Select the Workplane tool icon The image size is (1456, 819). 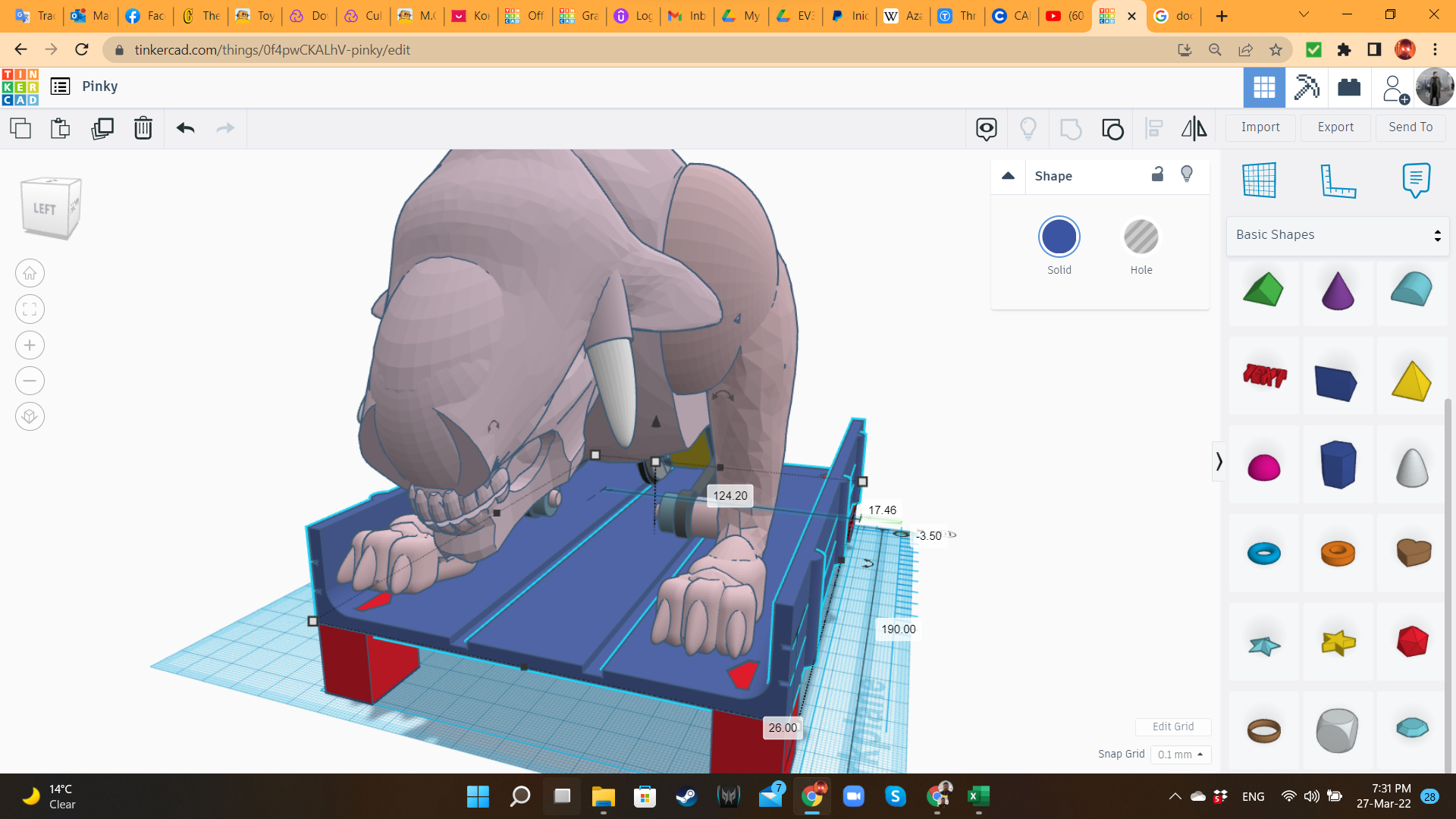point(1260,180)
